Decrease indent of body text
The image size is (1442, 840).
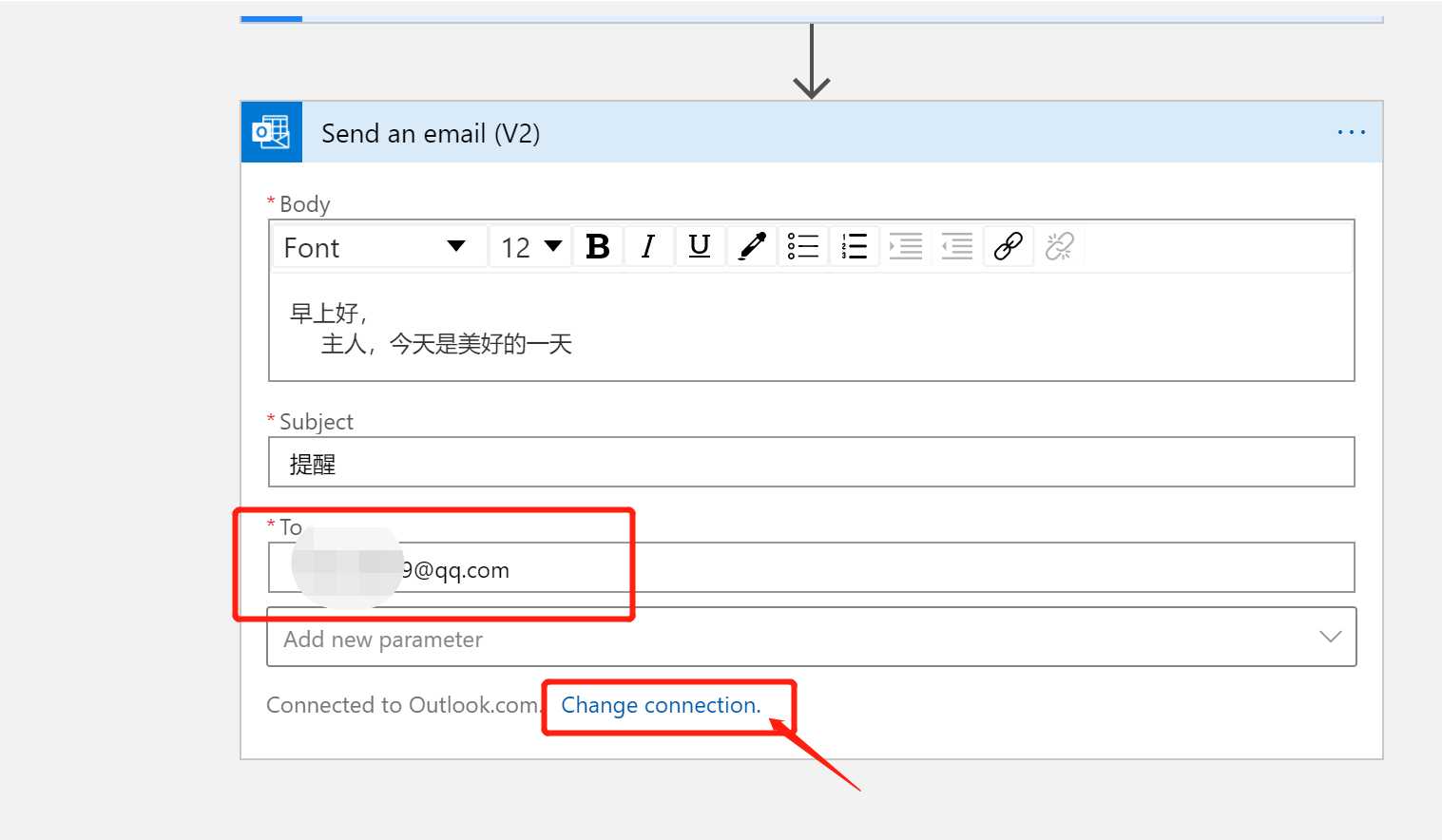957,247
